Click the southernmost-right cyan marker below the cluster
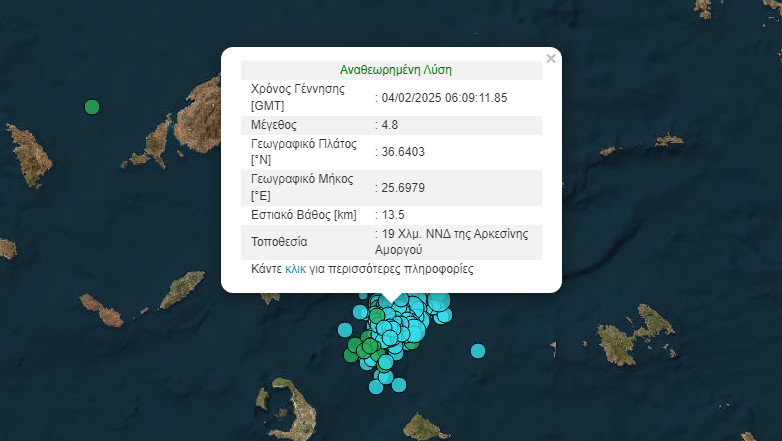The height and width of the screenshot is (441, 782). click(x=398, y=384)
